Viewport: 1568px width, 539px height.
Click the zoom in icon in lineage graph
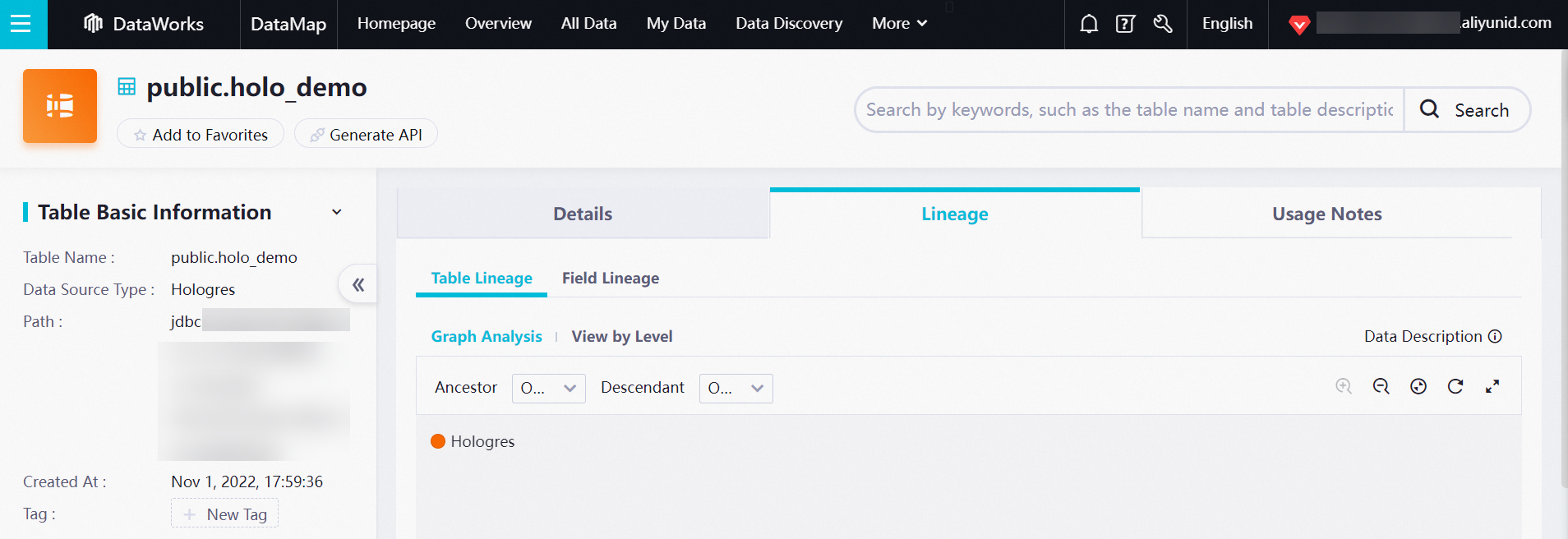[1344, 386]
